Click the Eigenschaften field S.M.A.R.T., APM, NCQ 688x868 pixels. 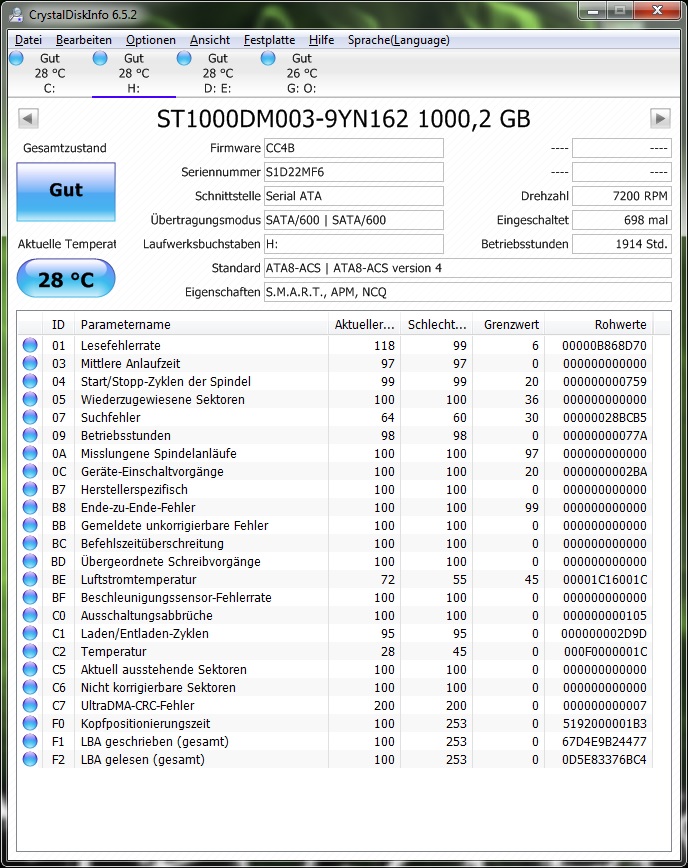click(468, 292)
